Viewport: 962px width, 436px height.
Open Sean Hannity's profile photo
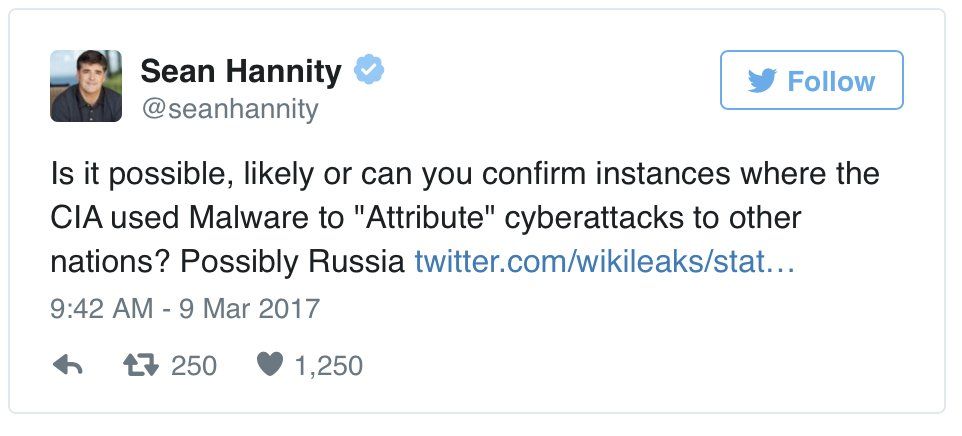click(x=86, y=86)
